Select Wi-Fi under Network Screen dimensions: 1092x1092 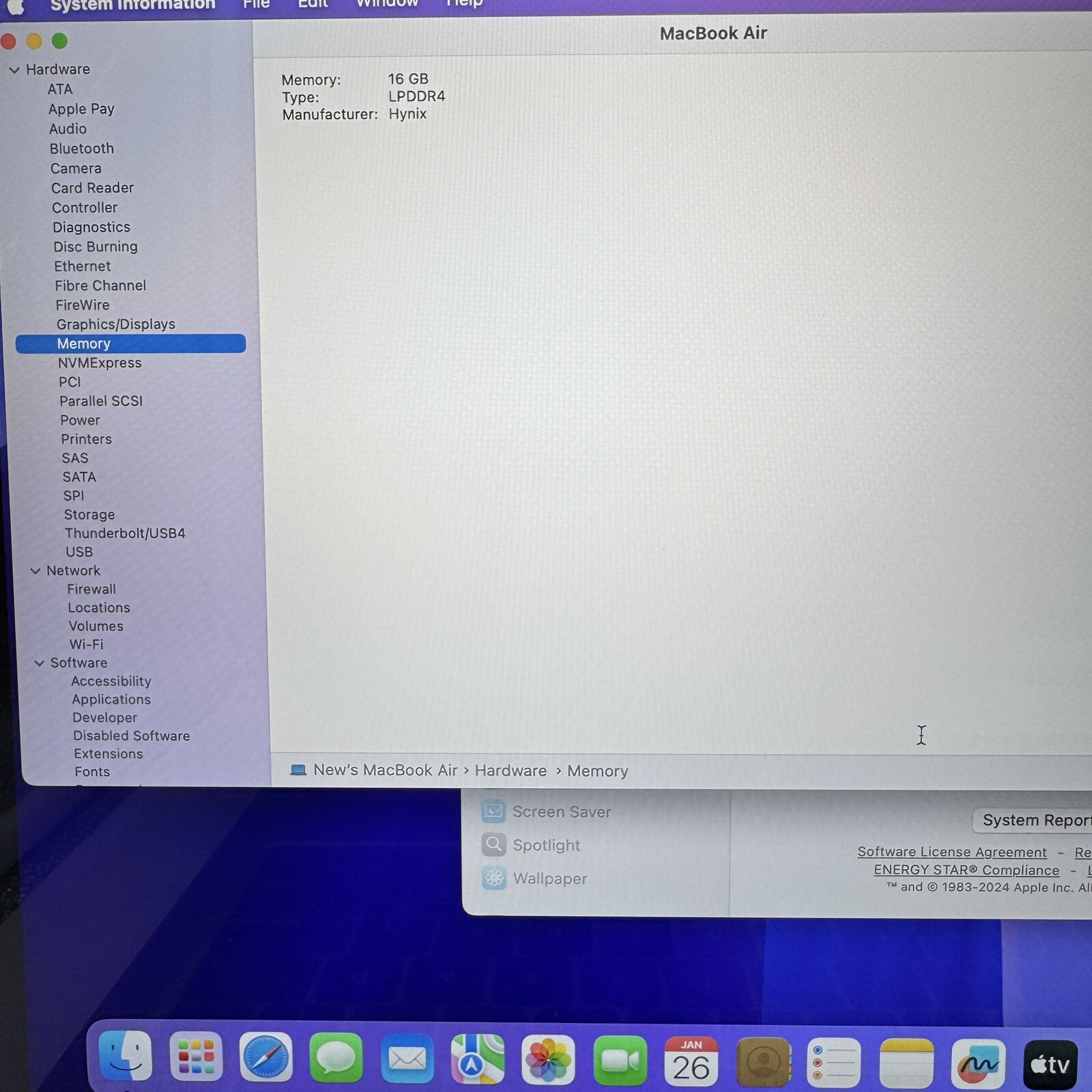tap(87, 644)
